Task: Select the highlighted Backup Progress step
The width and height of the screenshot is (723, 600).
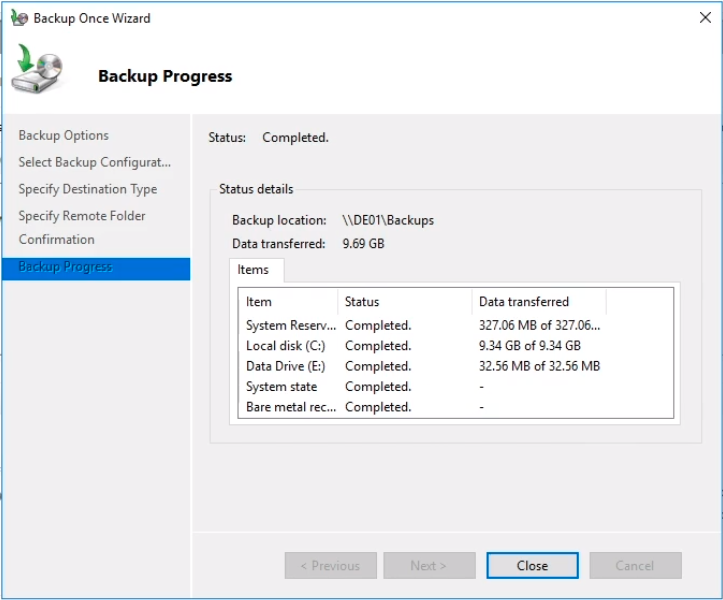Action: click(96, 269)
